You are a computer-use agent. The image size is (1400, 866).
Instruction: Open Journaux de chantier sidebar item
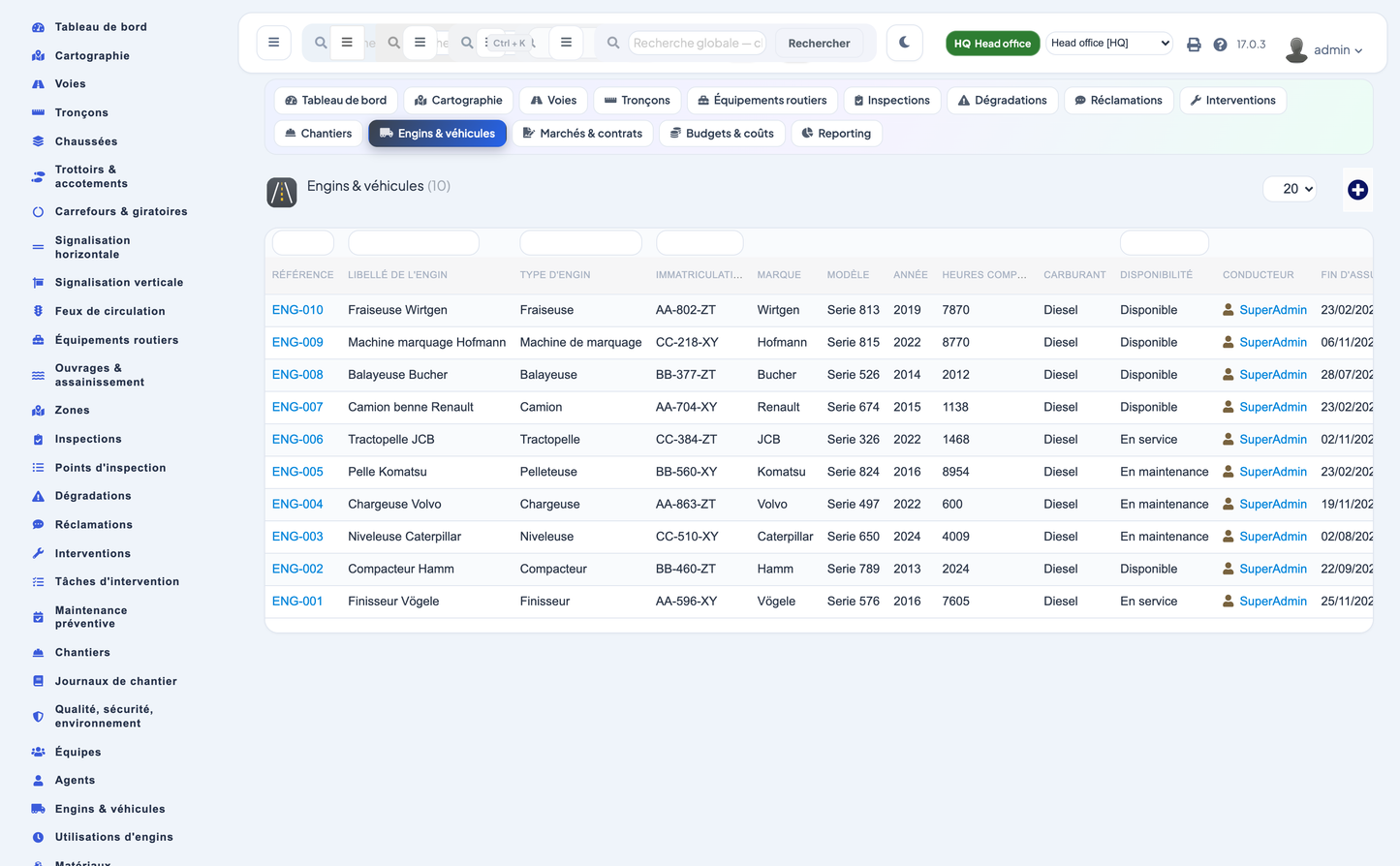point(116,681)
